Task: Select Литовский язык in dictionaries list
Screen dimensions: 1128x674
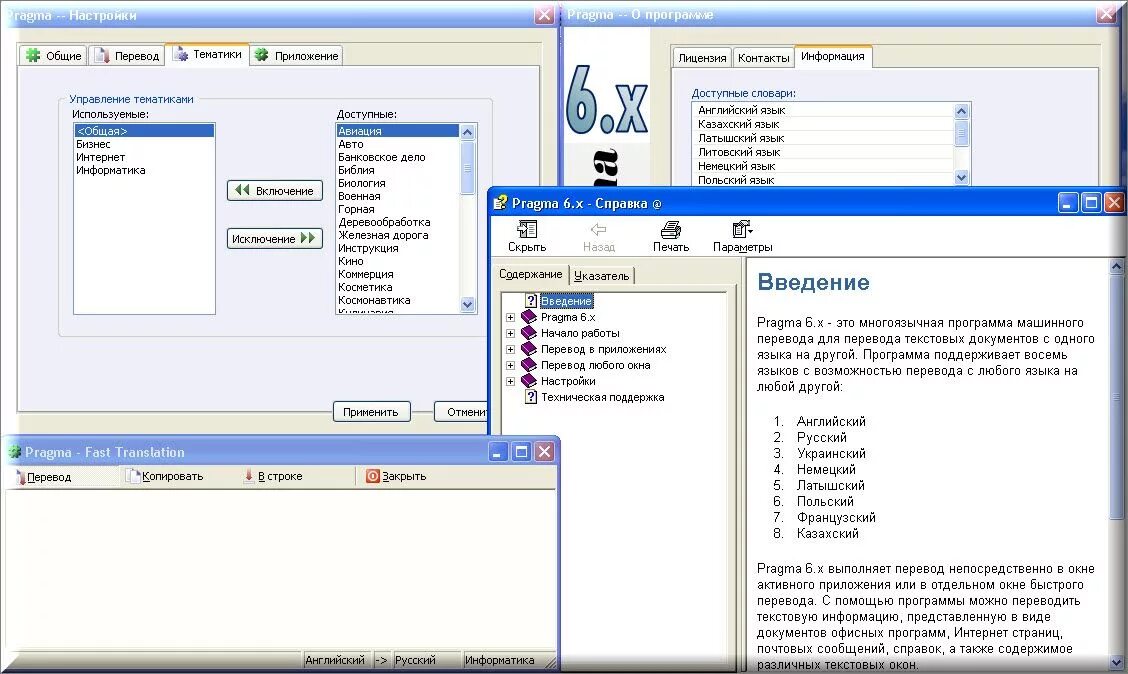Action: pyautogui.click(x=823, y=152)
